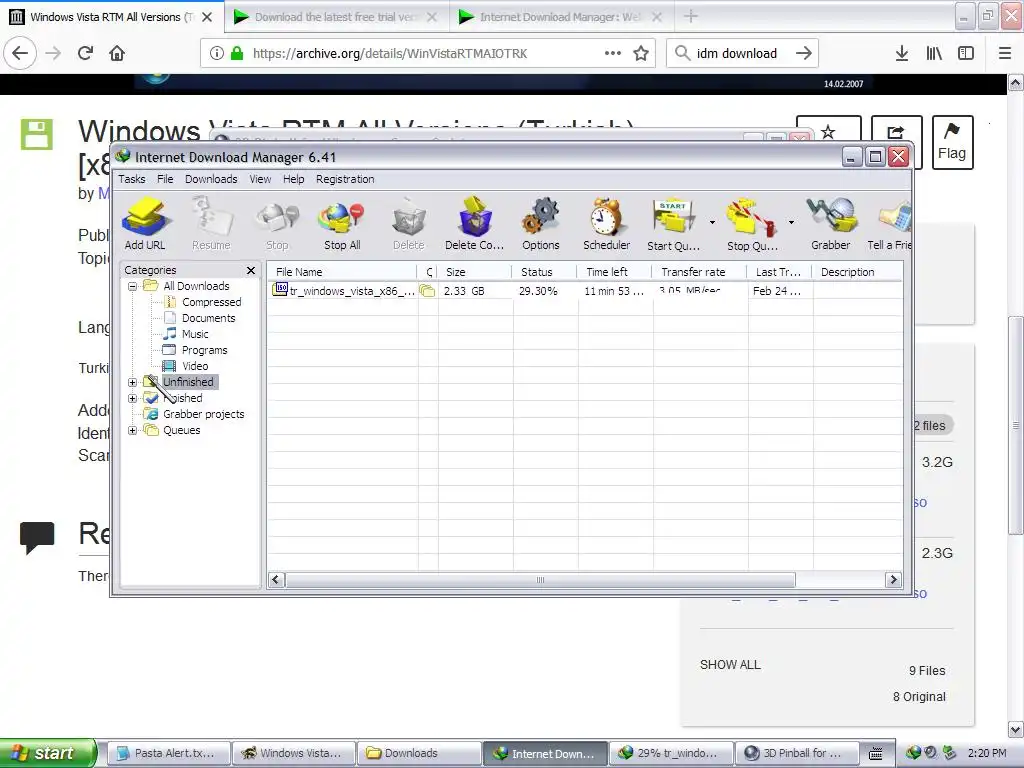Image resolution: width=1024 pixels, height=768 pixels.
Task: Switch to Downloads taskbar item
Action: [x=420, y=753]
